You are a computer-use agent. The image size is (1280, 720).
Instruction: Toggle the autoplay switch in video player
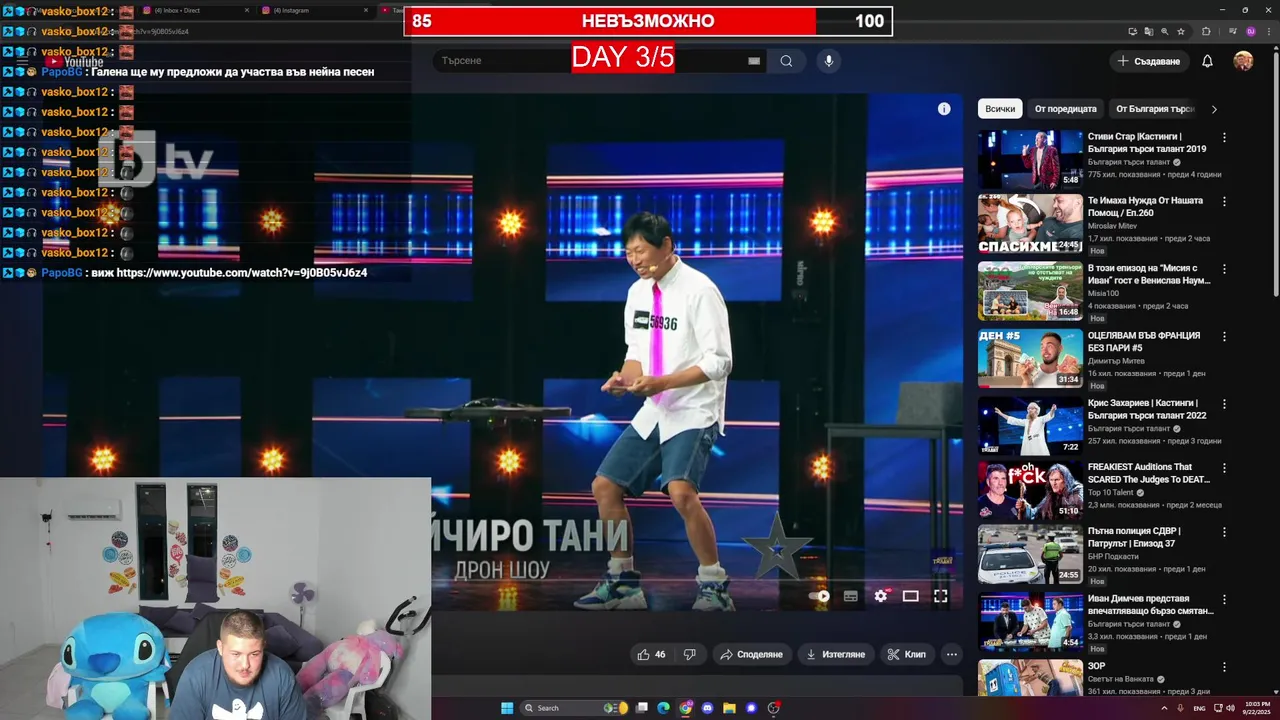click(820, 596)
